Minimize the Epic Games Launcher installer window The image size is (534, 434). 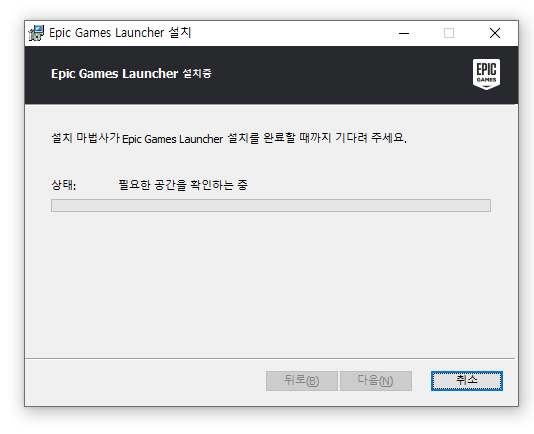tap(404, 33)
